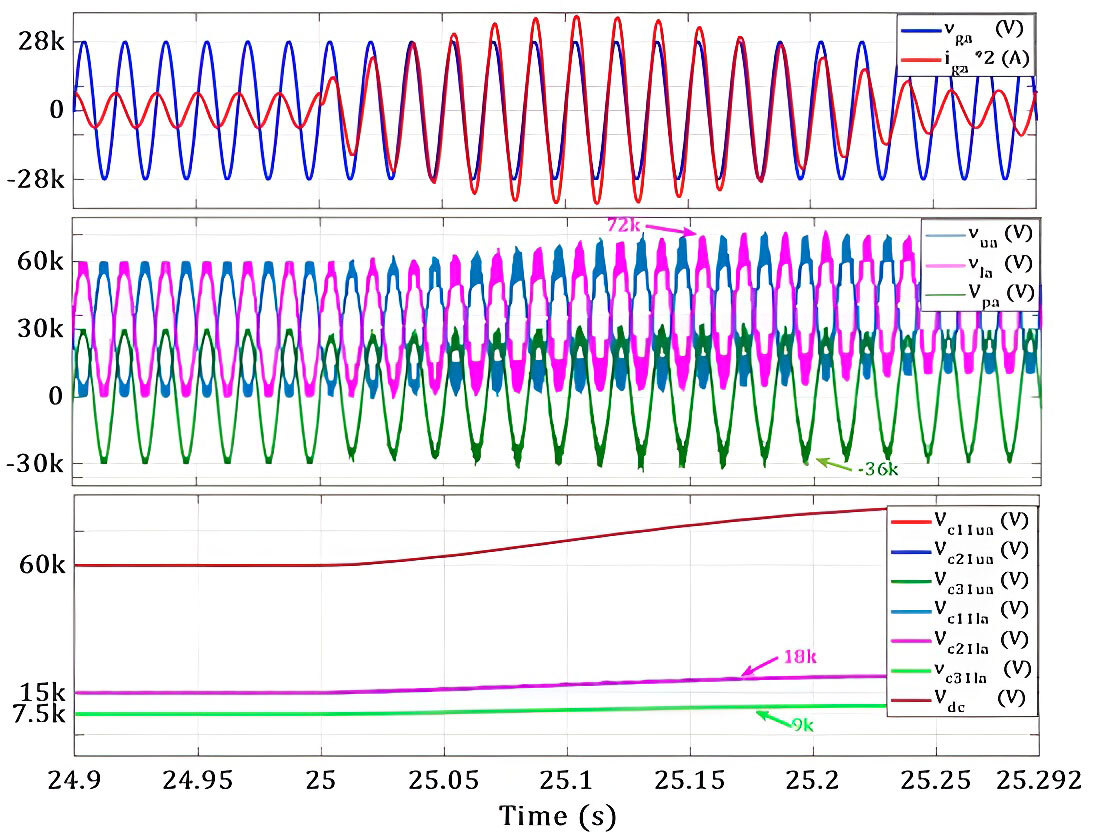
Task: Select the light-blue v_c11la legend line sample
Action: coord(910,611)
